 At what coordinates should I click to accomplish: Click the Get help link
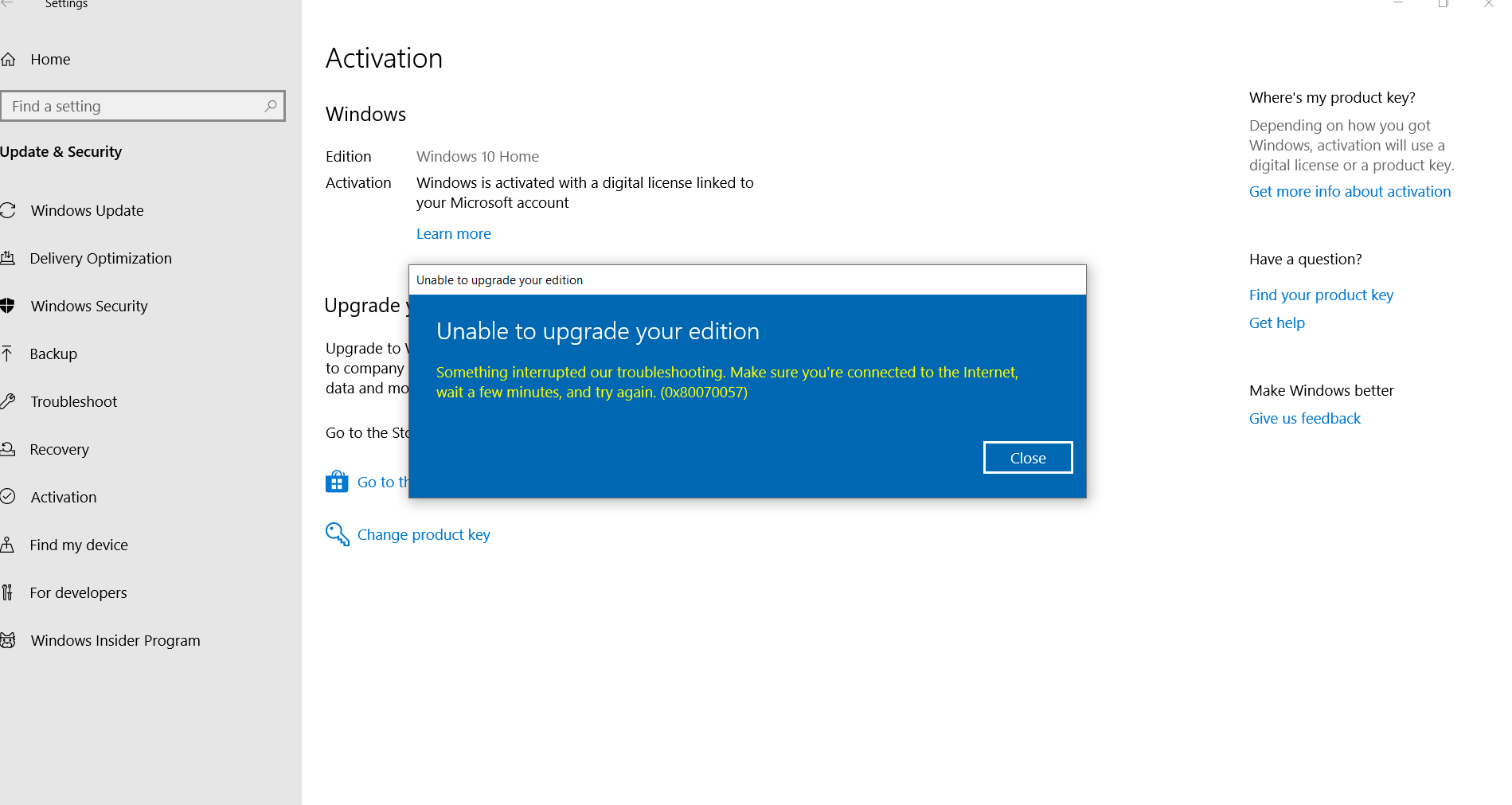pos(1277,323)
